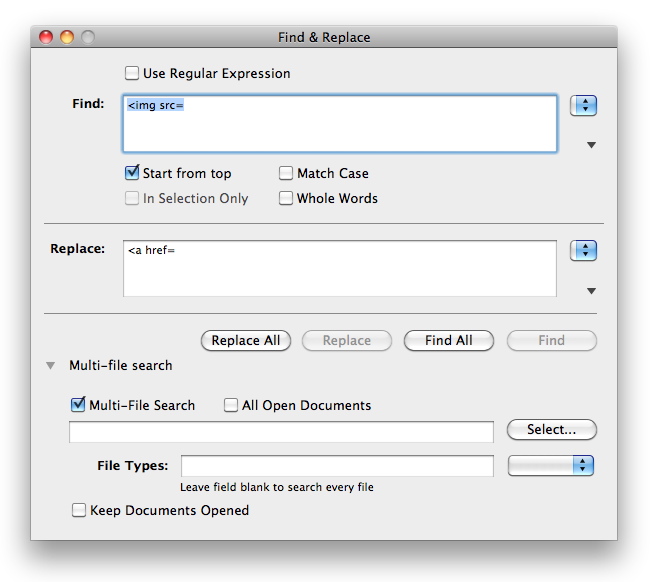Click inside the Replace text field

(340, 268)
